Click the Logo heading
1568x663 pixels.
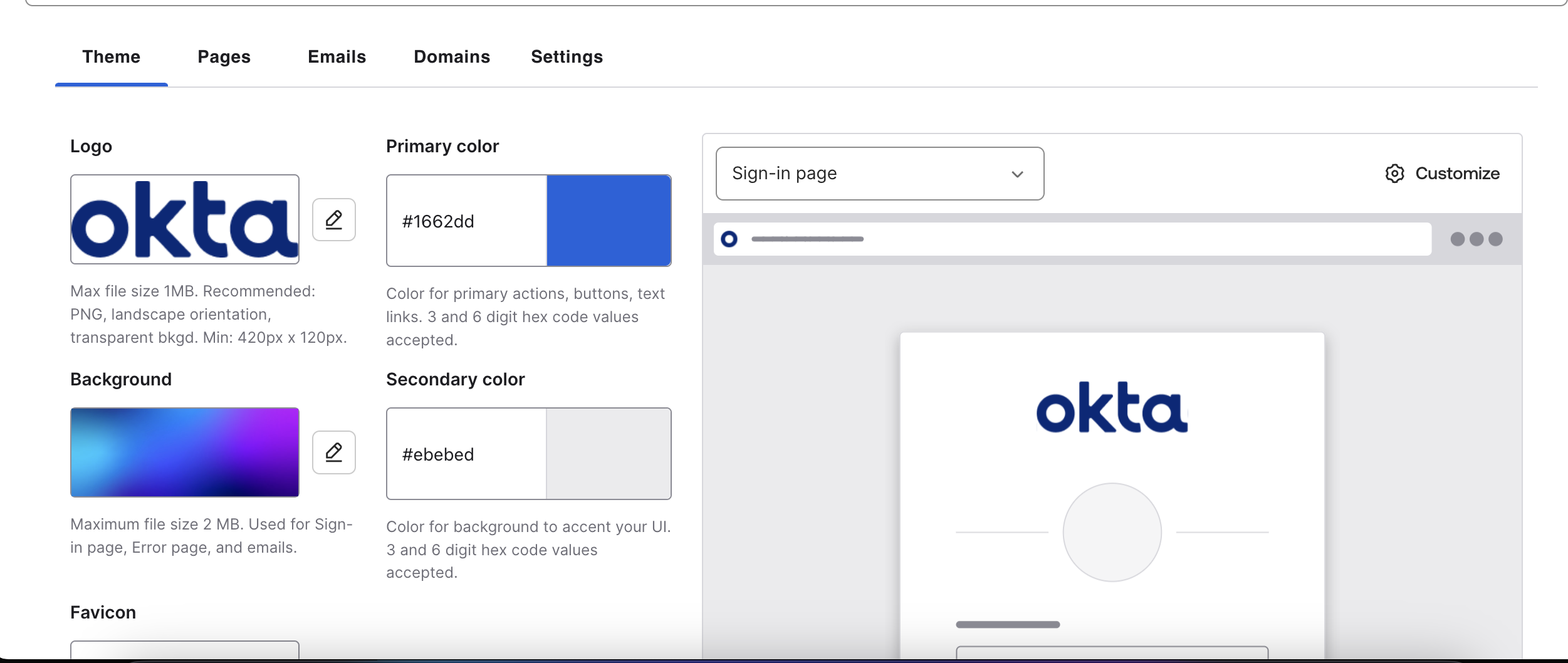point(91,146)
